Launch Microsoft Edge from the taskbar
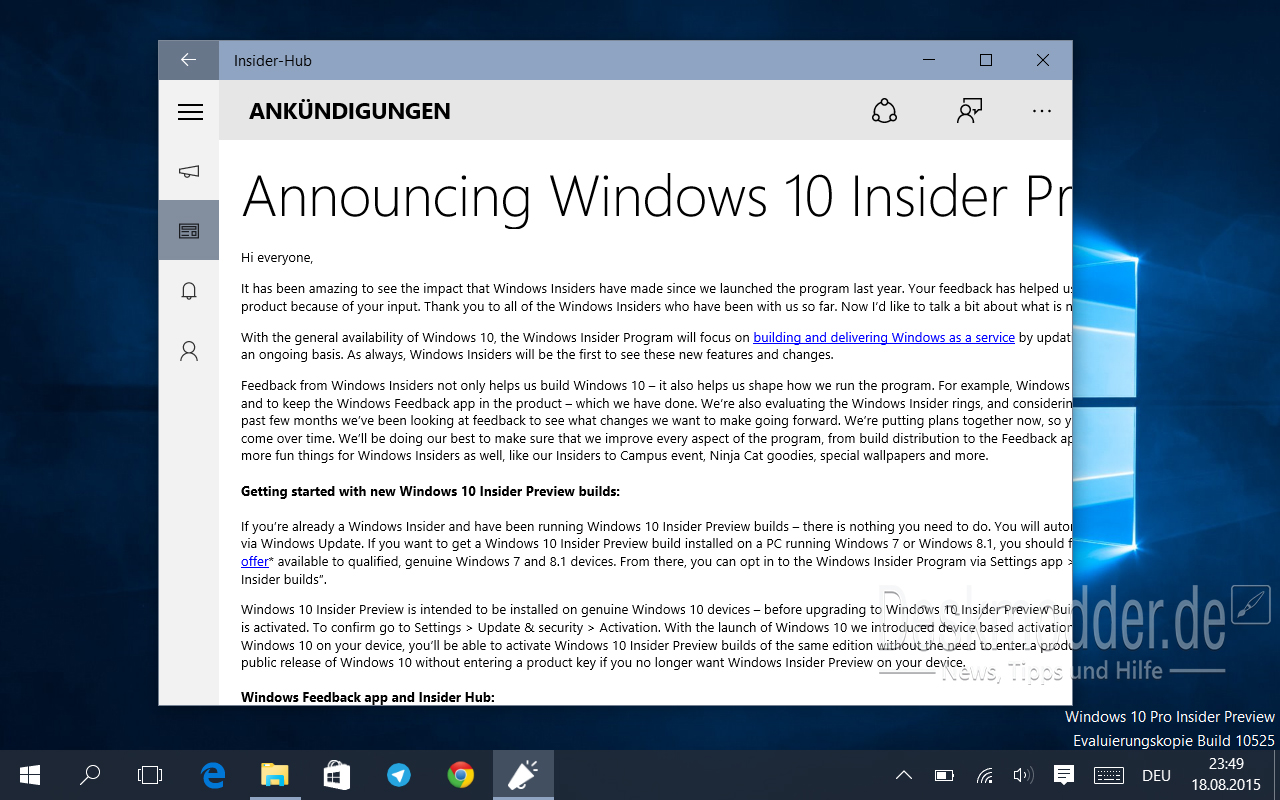The width and height of the screenshot is (1280, 800). pyautogui.click(x=213, y=775)
